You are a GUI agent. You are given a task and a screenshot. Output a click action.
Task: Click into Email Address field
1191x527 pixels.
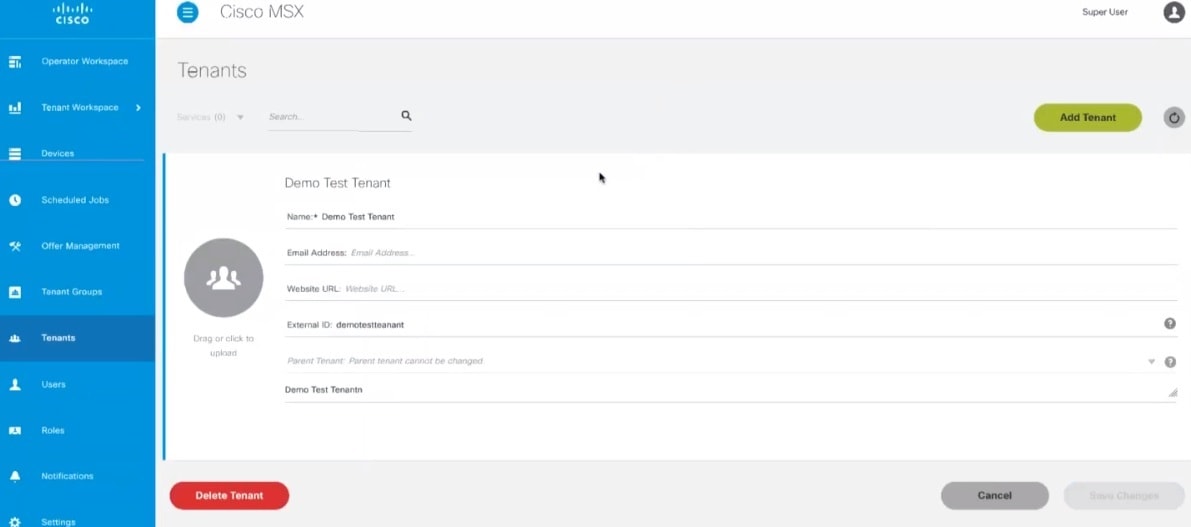tap(731, 253)
